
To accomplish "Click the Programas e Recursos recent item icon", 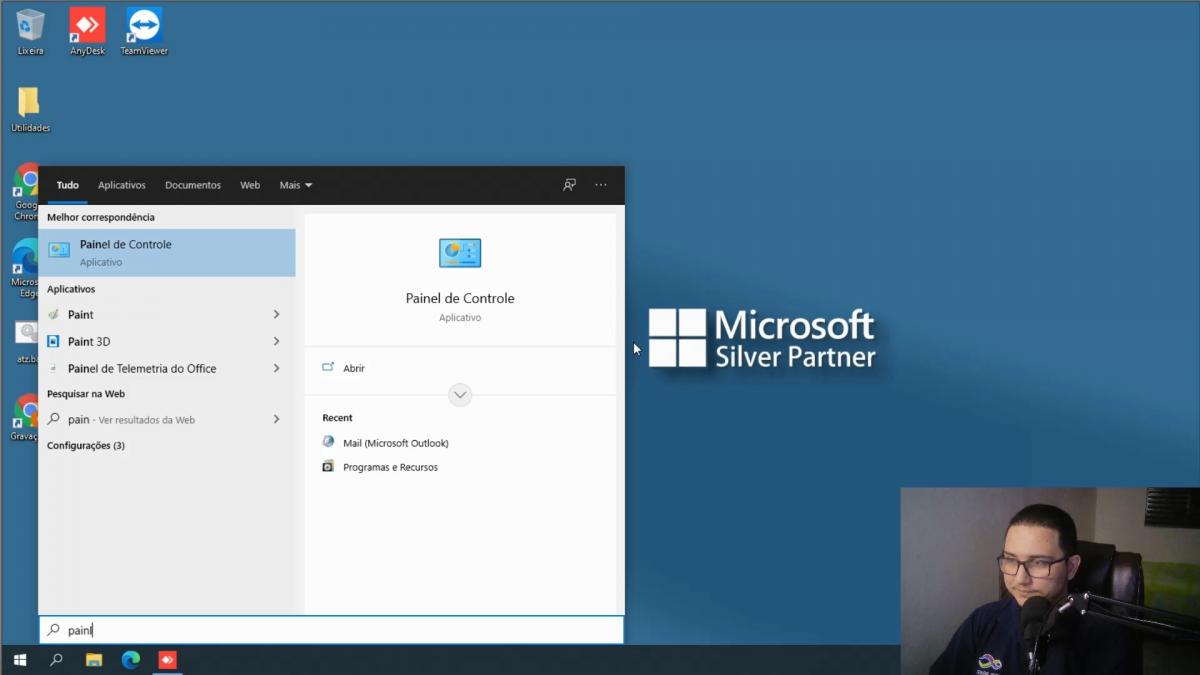I will pyautogui.click(x=328, y=466).
